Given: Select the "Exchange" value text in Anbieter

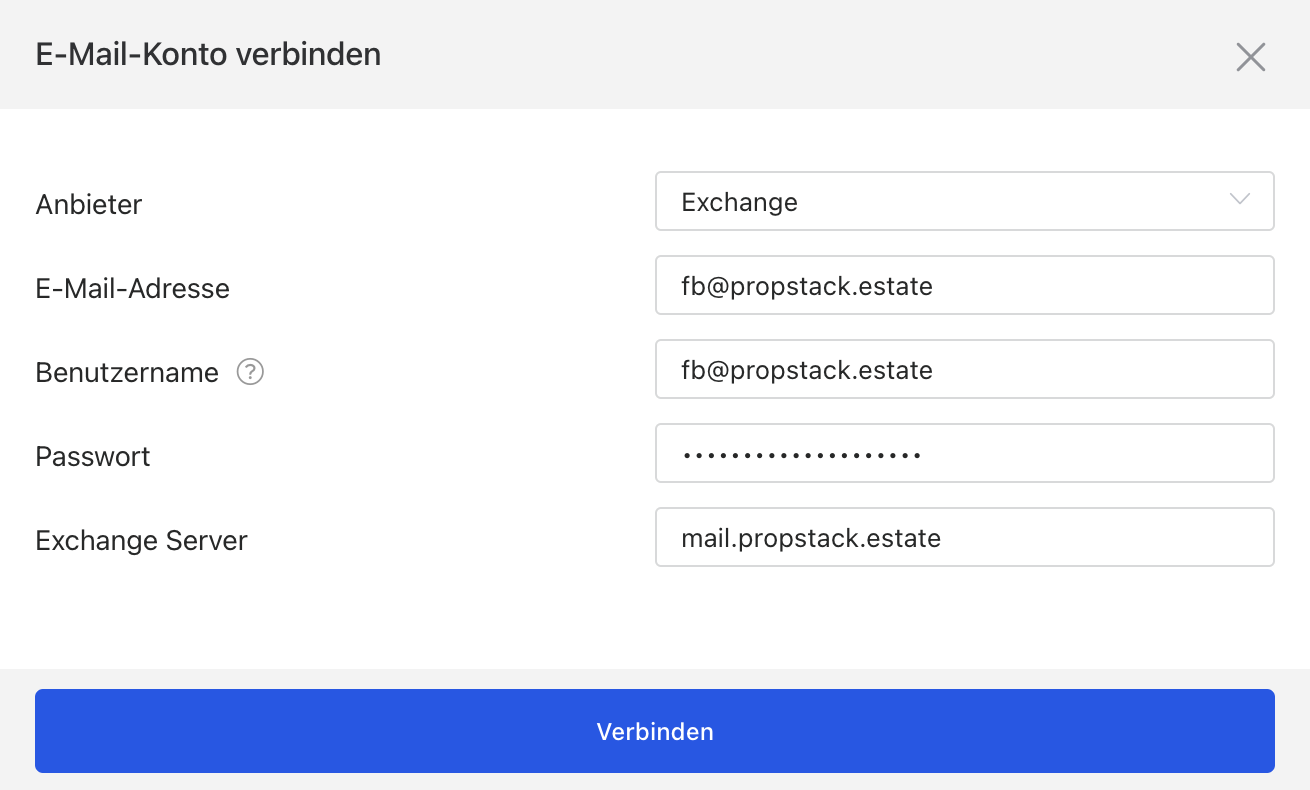Looking at the screenshot, I should coord(739,202).
